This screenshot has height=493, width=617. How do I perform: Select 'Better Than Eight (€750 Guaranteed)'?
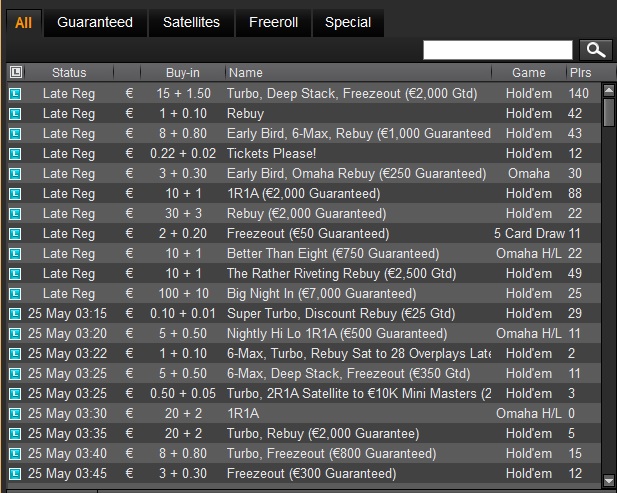[333, 253]
